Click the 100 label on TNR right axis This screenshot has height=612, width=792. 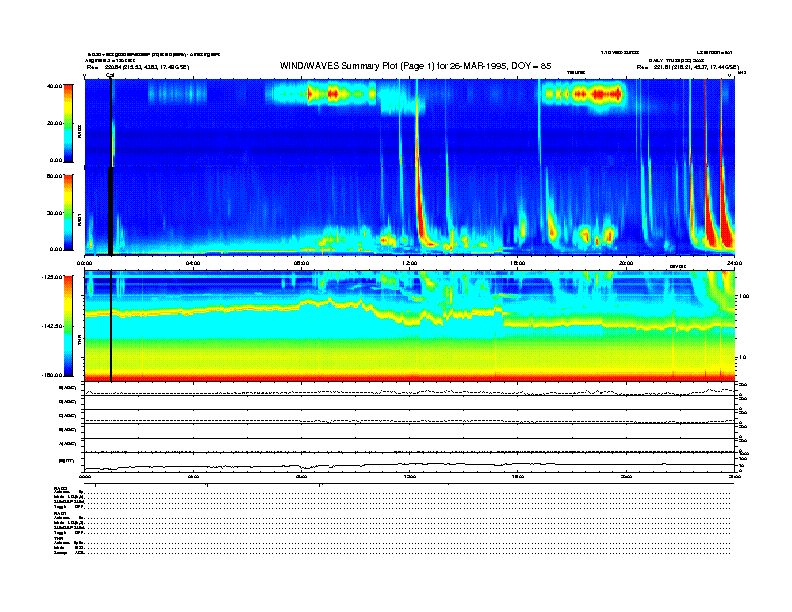coord(744,296)
